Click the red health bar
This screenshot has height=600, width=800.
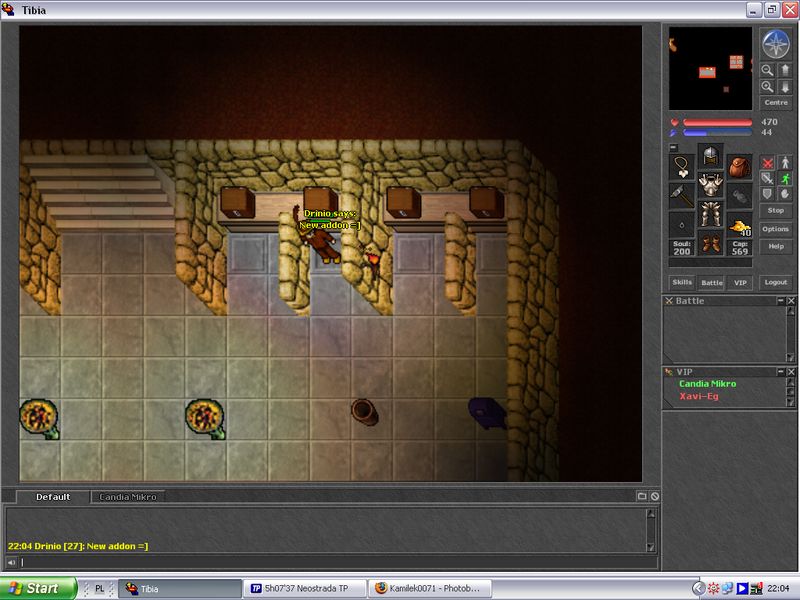tap(717, 122)
